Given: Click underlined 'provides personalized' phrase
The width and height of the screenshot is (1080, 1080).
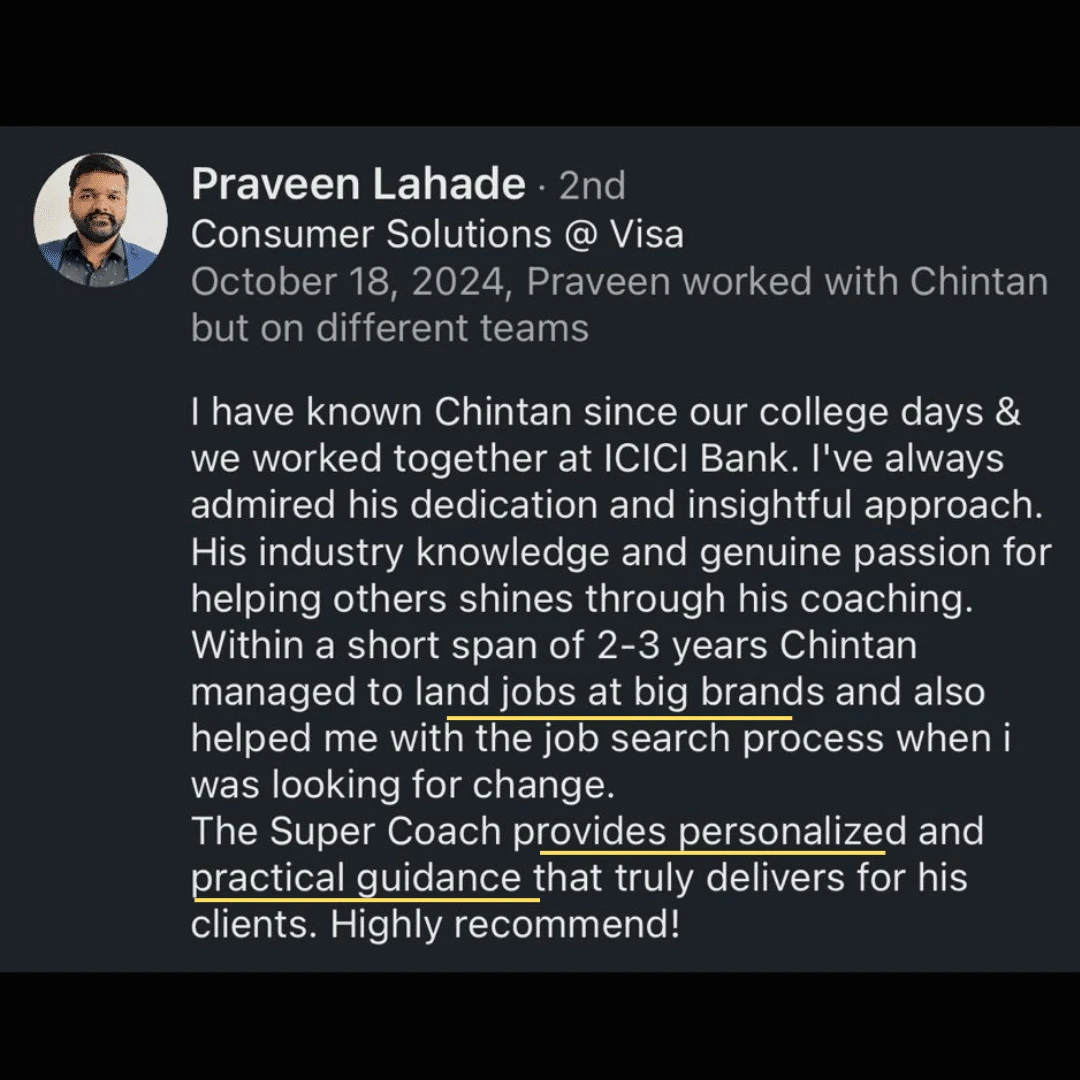Looking at the screenshot, I should [709, 833].
